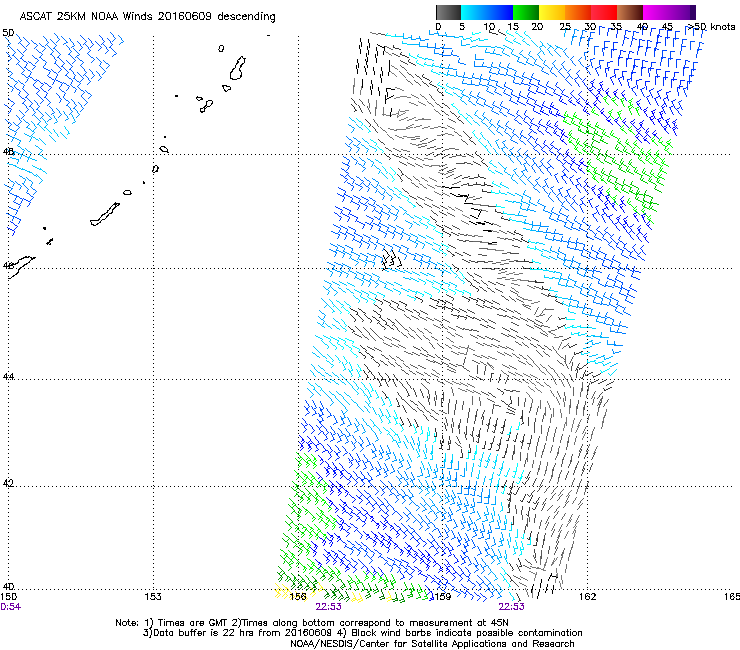Click the 50 latitude label
740x650 pixels.
tap(8, 33)
